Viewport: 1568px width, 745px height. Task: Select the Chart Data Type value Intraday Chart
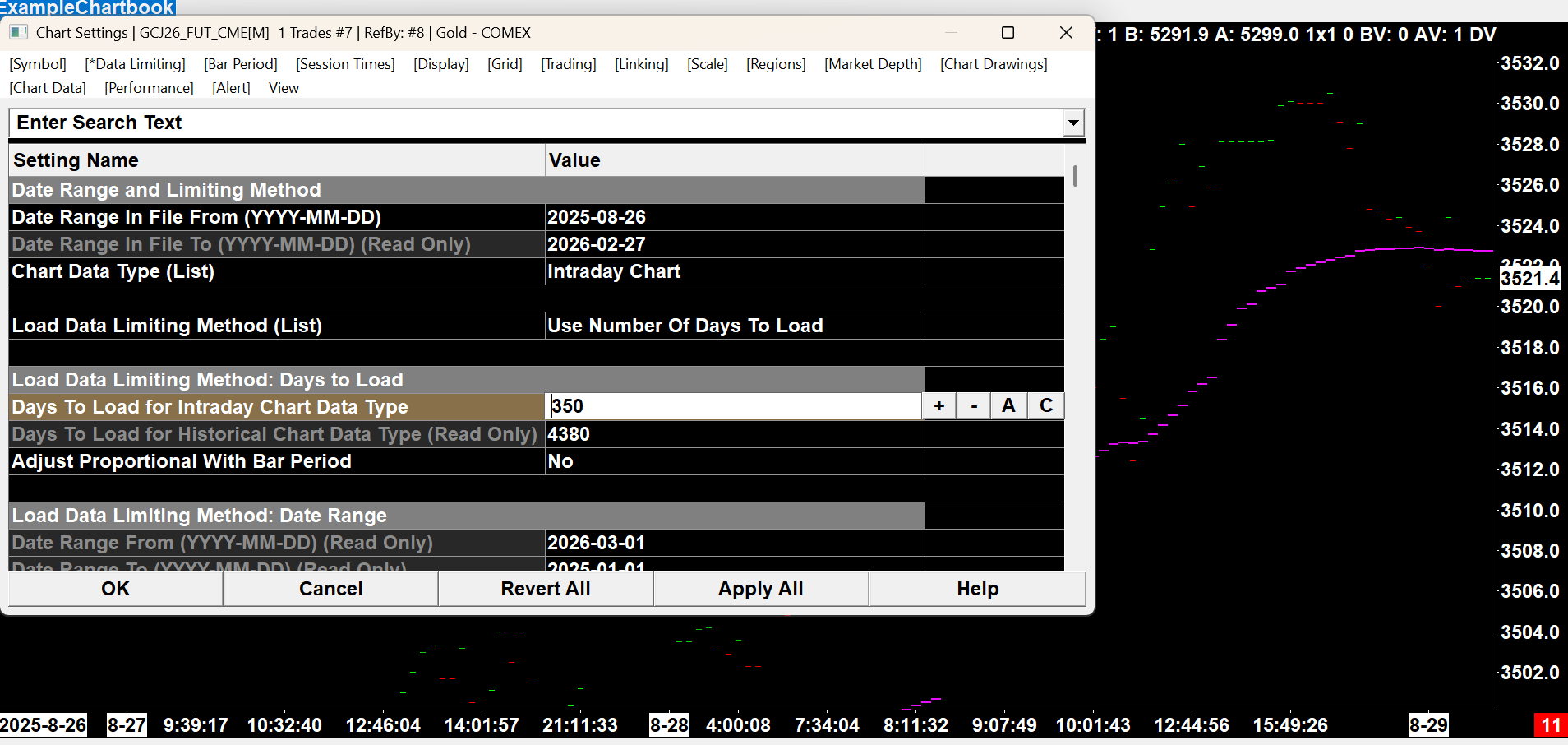pyautogui.click(x=735, y=271)
